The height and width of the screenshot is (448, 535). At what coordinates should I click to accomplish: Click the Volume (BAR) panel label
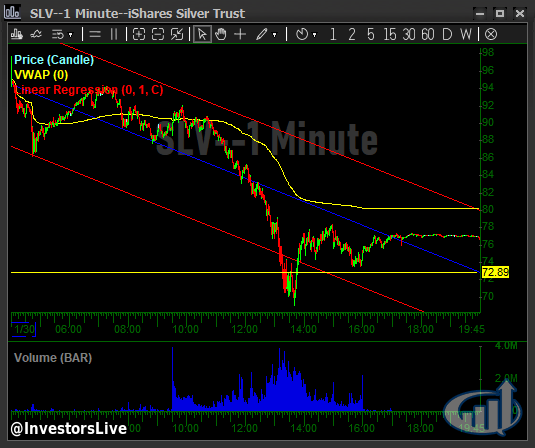coord(53,358)
